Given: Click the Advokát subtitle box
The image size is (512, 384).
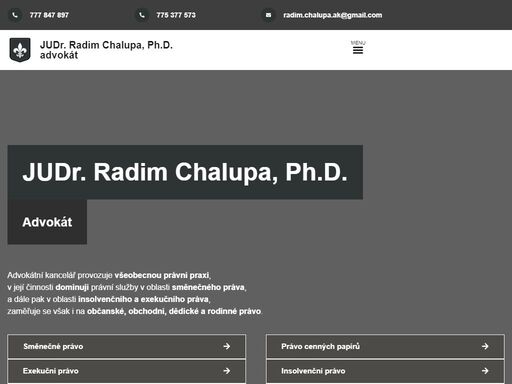Looking at the screenshot, I should tap(47, 222).
